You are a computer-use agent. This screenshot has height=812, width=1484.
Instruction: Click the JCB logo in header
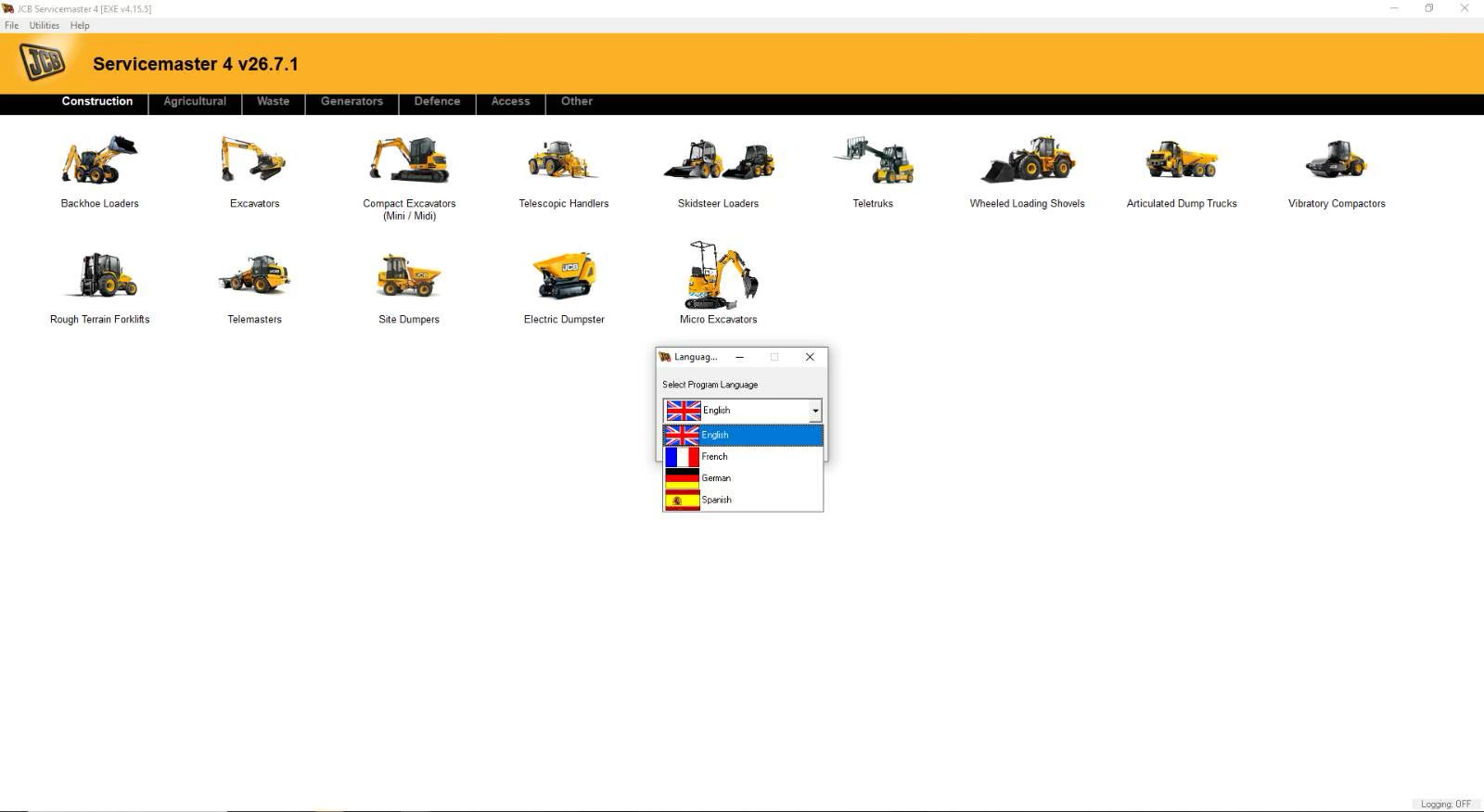(43, 62)
